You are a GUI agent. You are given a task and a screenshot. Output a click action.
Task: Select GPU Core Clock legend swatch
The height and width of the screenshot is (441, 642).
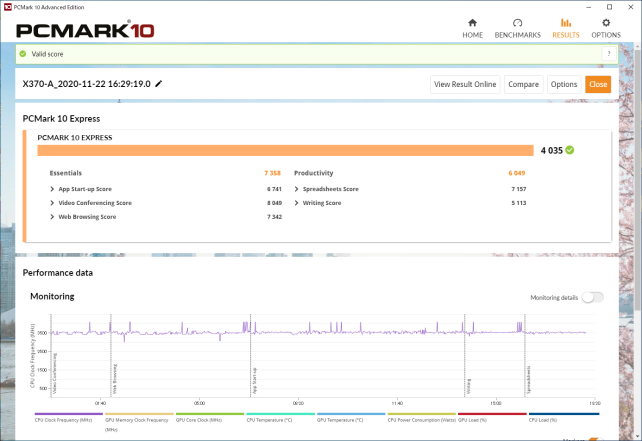[210, 414]
